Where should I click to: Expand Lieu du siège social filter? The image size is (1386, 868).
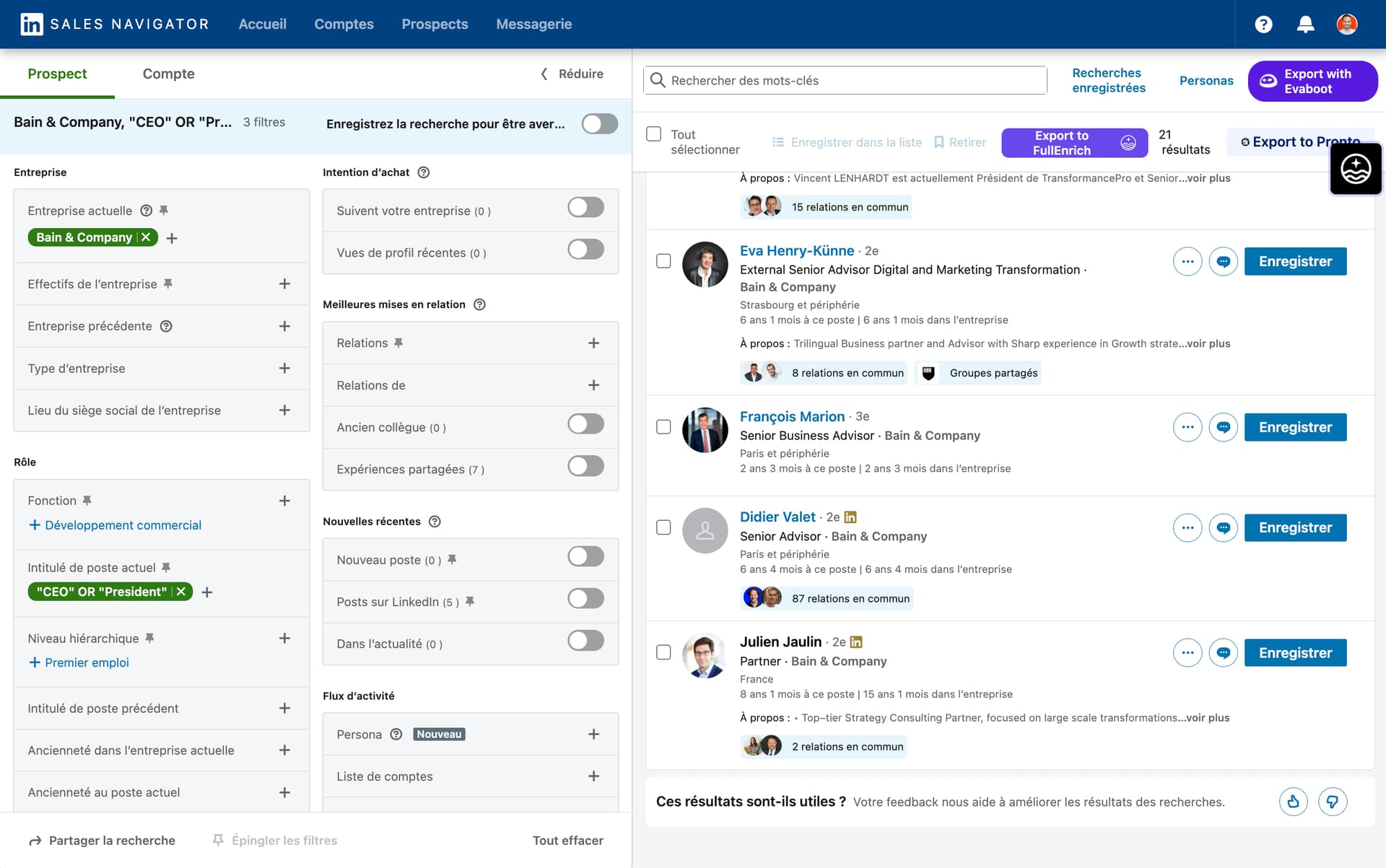[284, 410]
